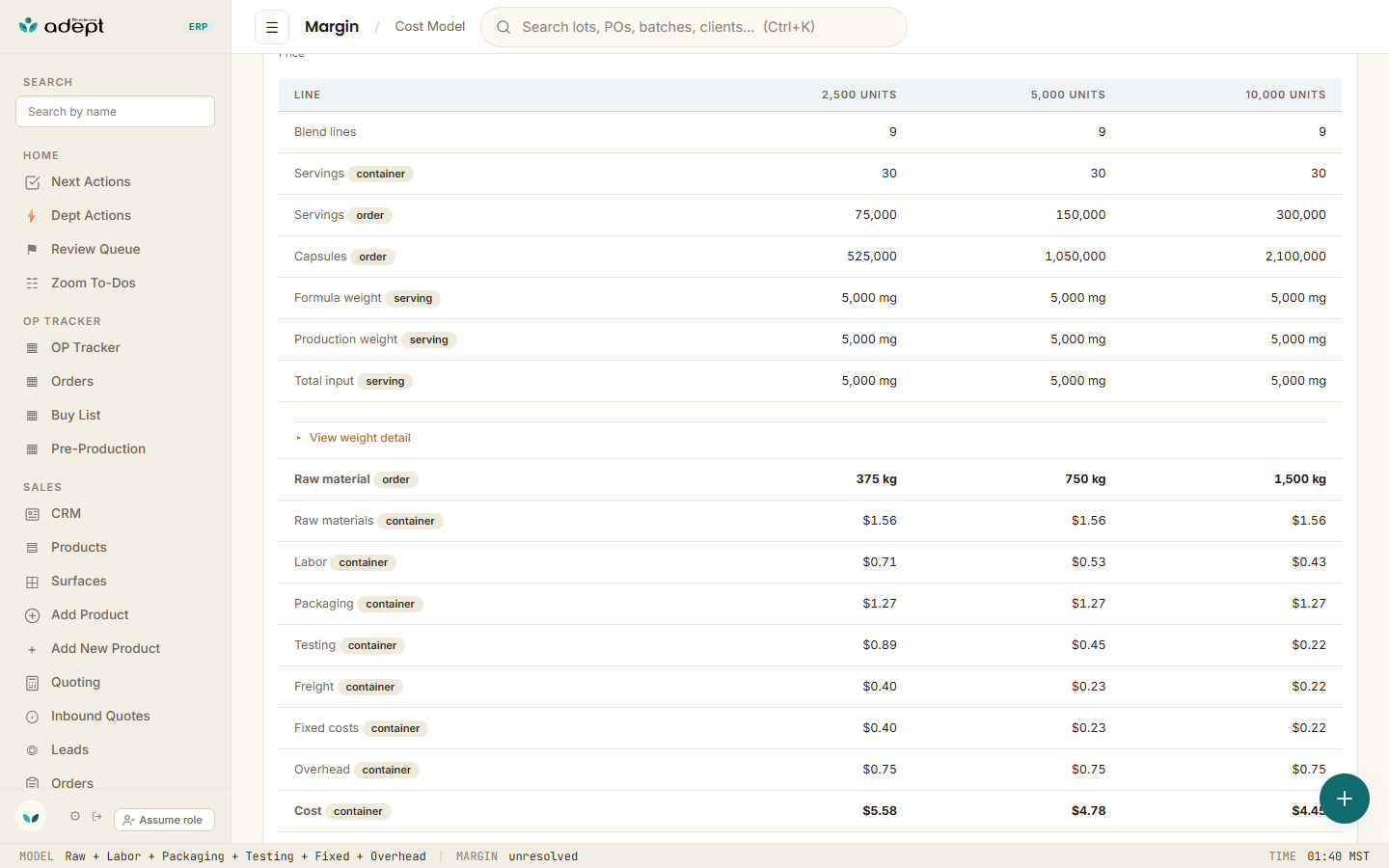Screen dimensions: 1389x868
Task: Click the global search lots, POs, batches field
Action: coord(694,27)
